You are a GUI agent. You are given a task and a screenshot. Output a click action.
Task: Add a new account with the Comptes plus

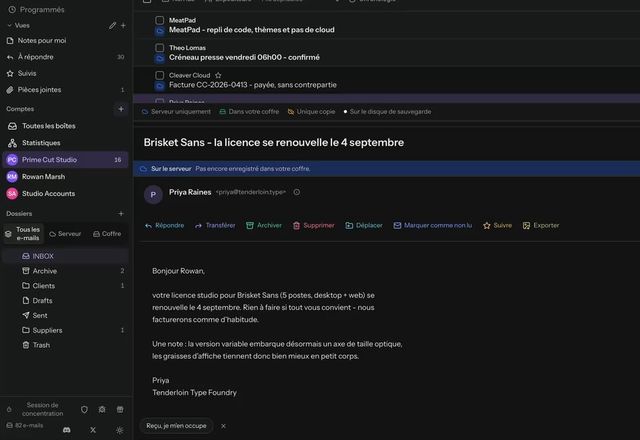pyautogui.click(x=121, y=109)
